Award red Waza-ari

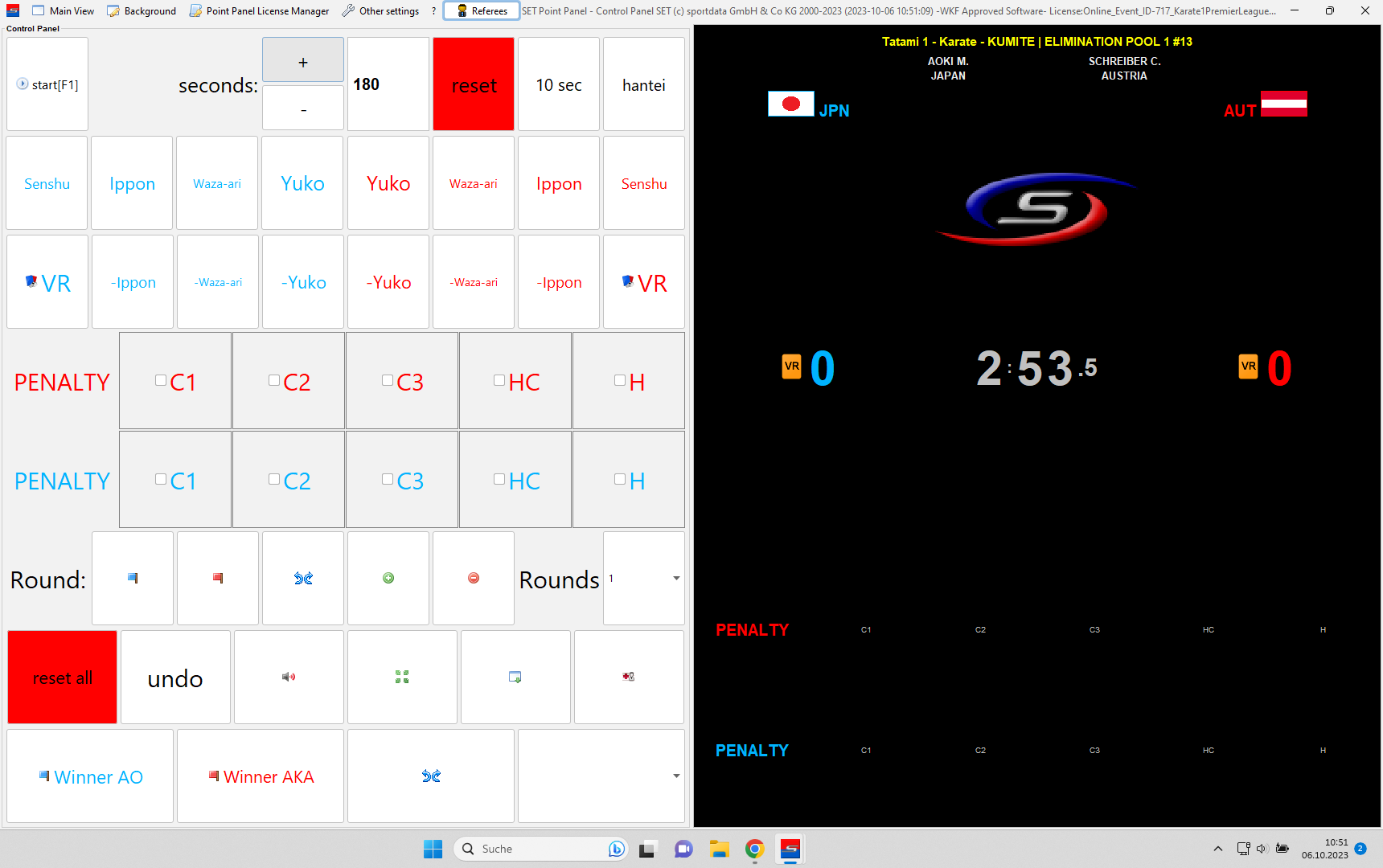474,183
